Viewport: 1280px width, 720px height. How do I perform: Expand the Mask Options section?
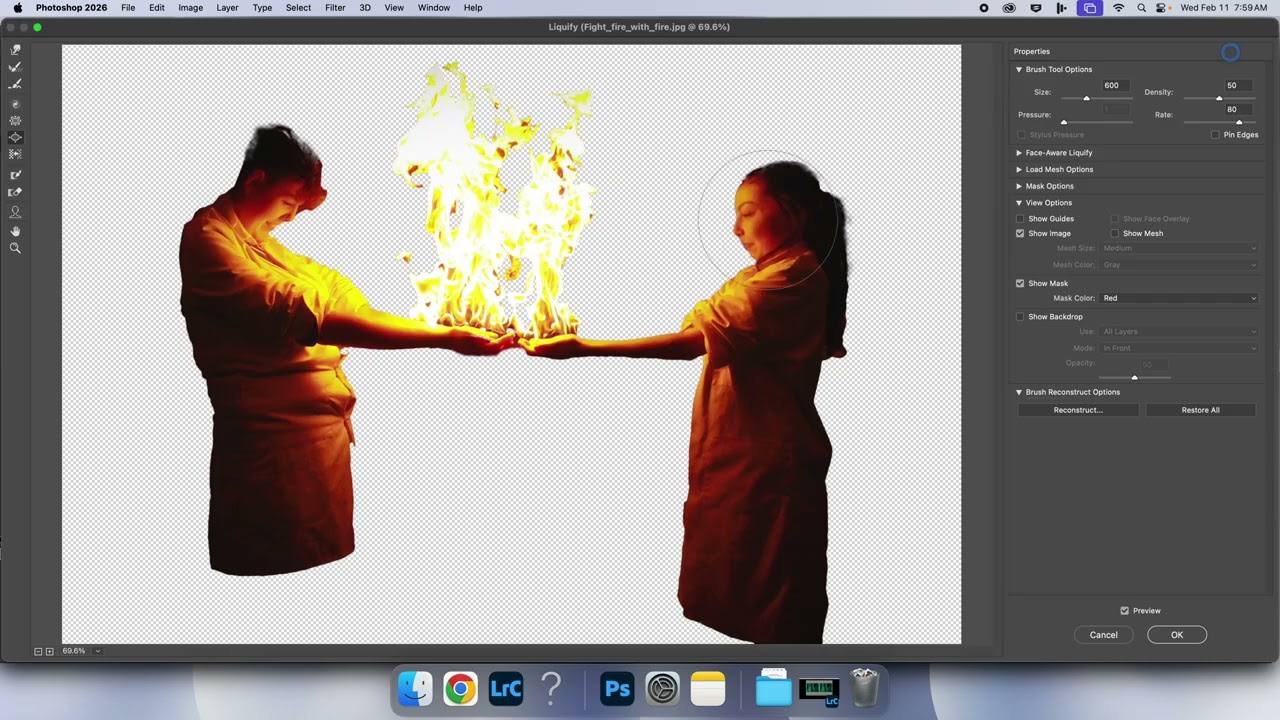[x=1019, y=187]
